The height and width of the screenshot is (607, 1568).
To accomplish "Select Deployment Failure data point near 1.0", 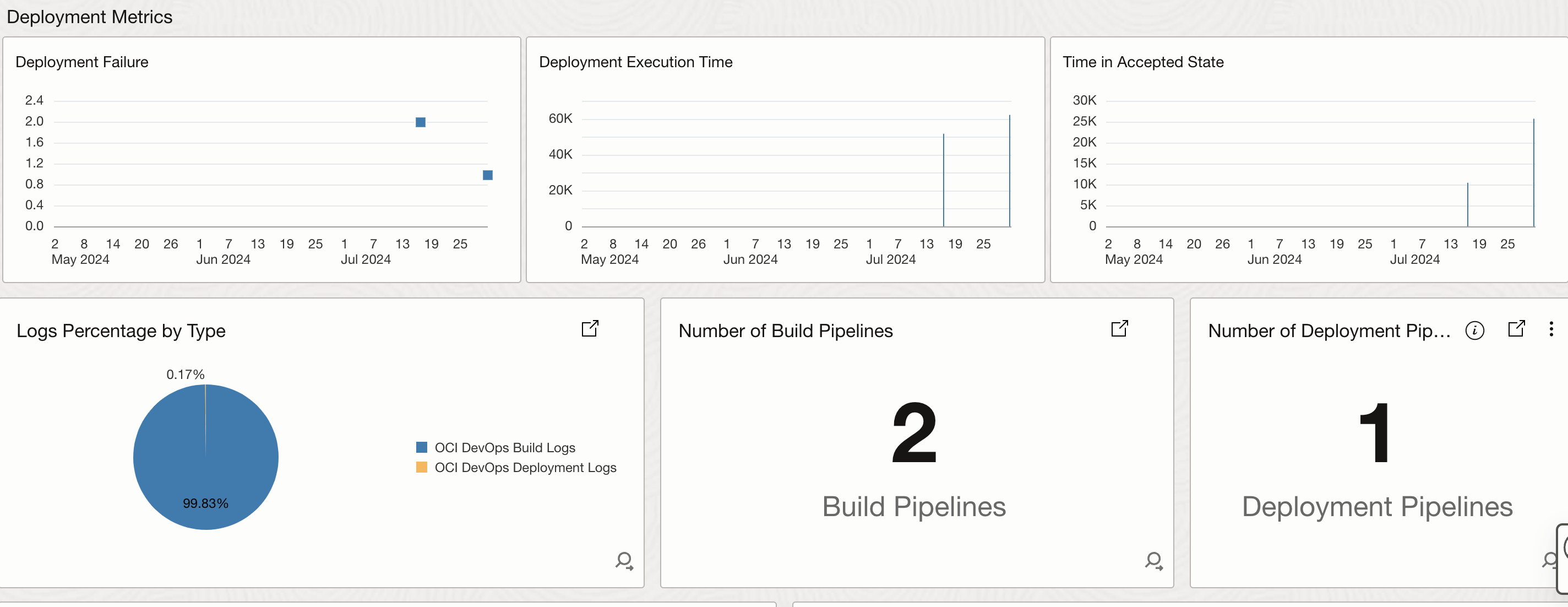I will pos(488,175).
